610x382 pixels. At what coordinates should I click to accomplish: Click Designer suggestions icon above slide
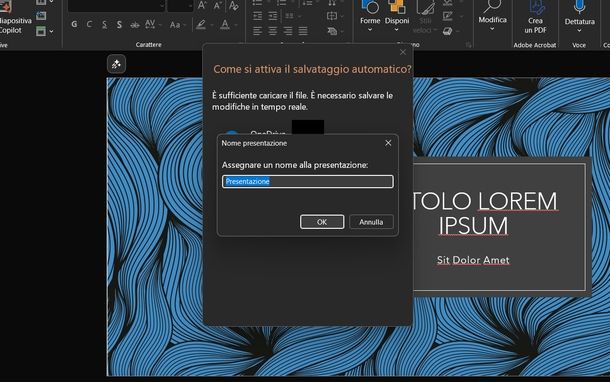(116, 64)
